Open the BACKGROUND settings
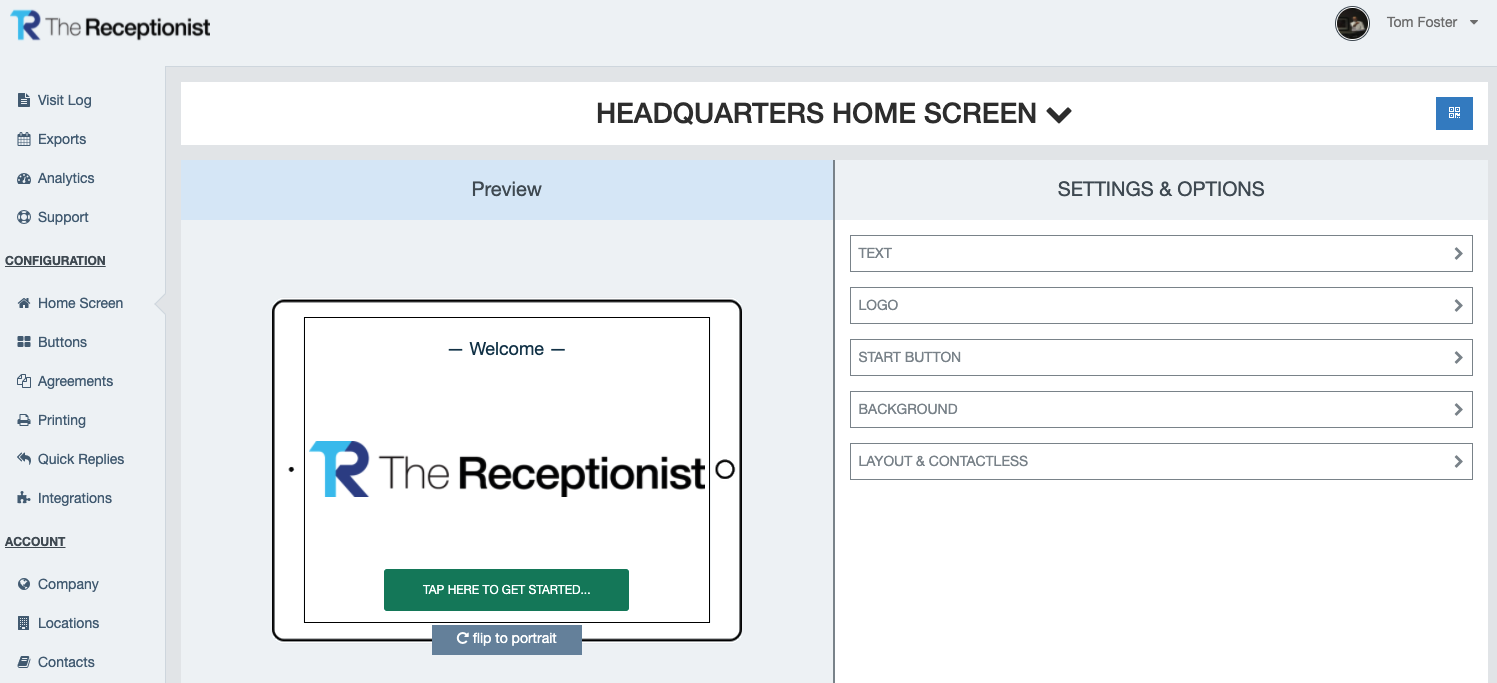 (1160, 409)
